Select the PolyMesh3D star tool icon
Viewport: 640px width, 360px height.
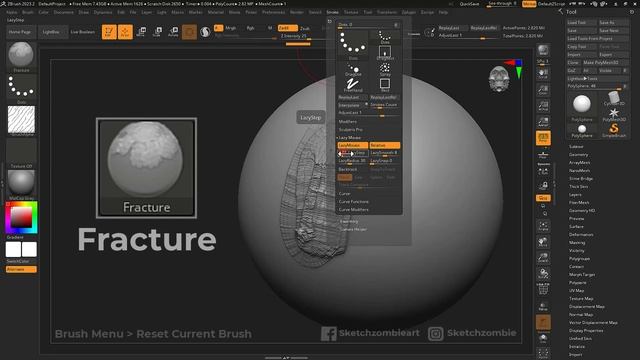613,115
